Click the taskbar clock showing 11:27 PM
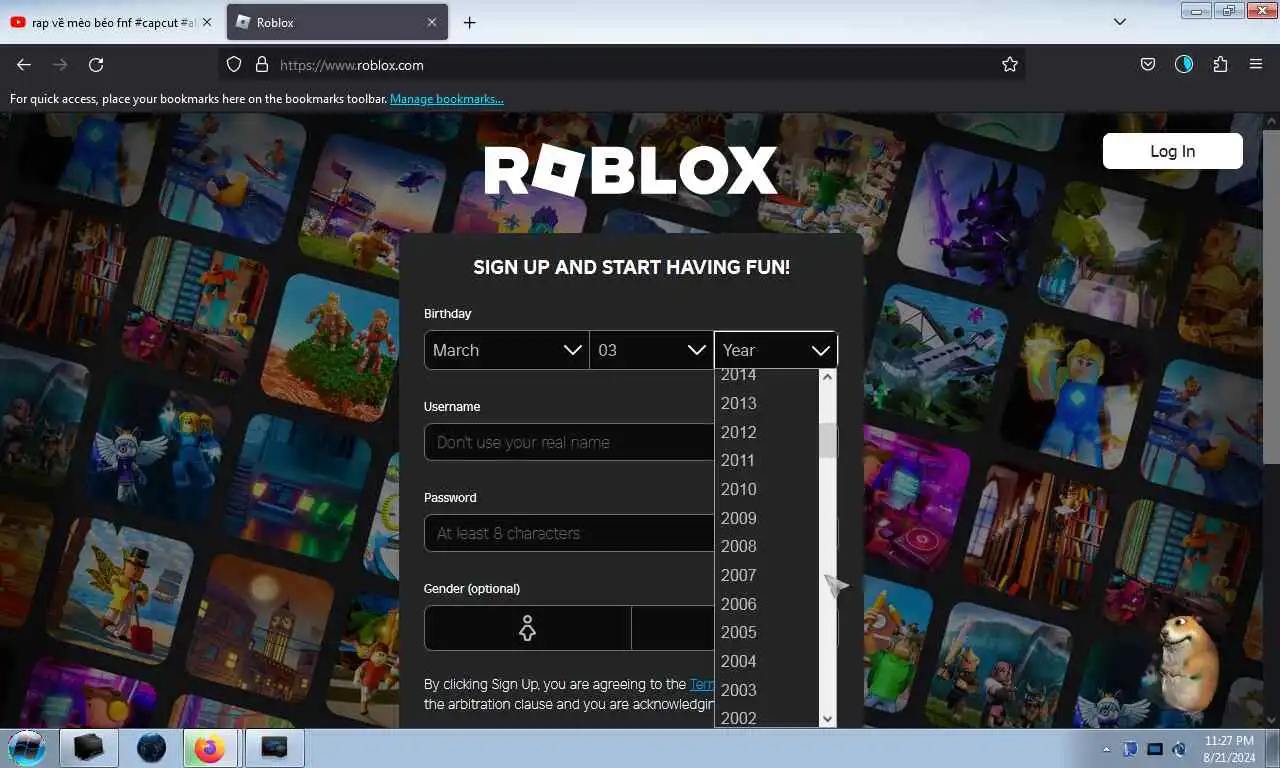1280x768 pixels. (1229, 749)
